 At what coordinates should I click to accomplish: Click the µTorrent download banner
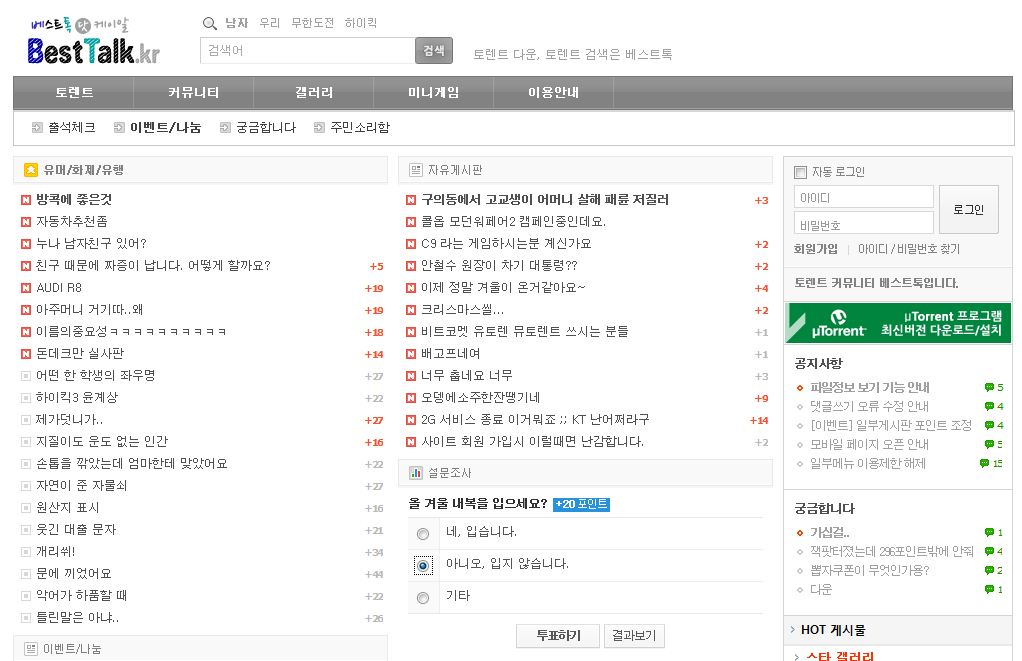click(x=898, y=323)
